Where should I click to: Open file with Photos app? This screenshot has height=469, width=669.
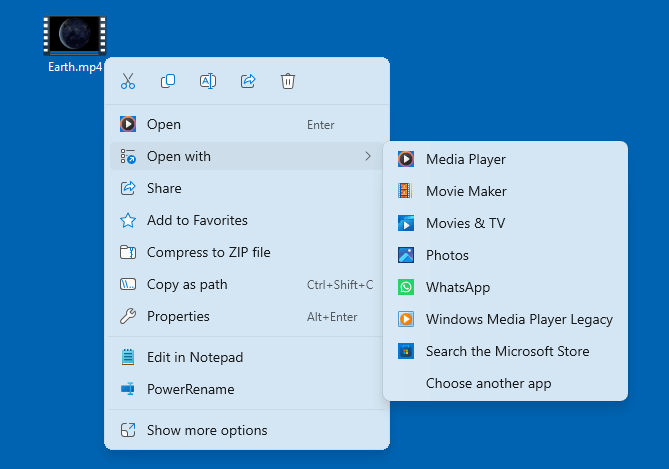pyautogui.click(x=505, y=255)
